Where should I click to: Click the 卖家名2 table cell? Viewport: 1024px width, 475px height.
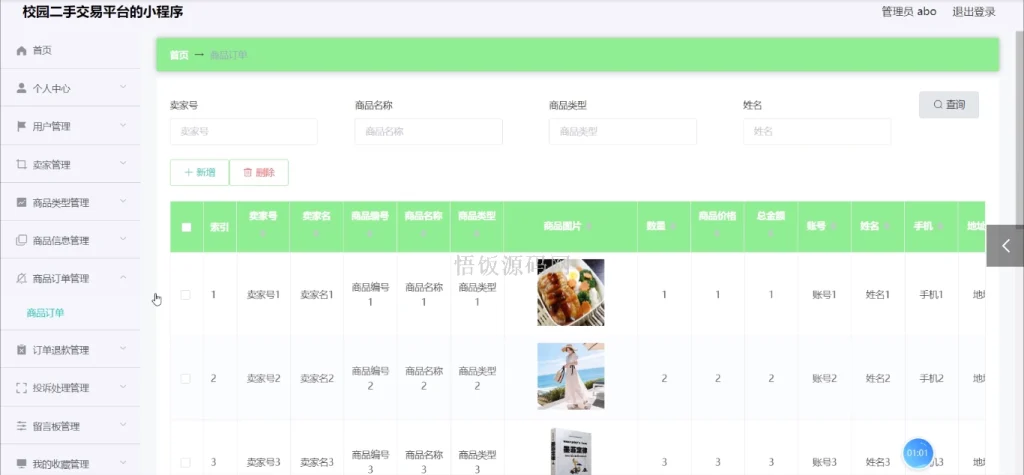(317, 378)
